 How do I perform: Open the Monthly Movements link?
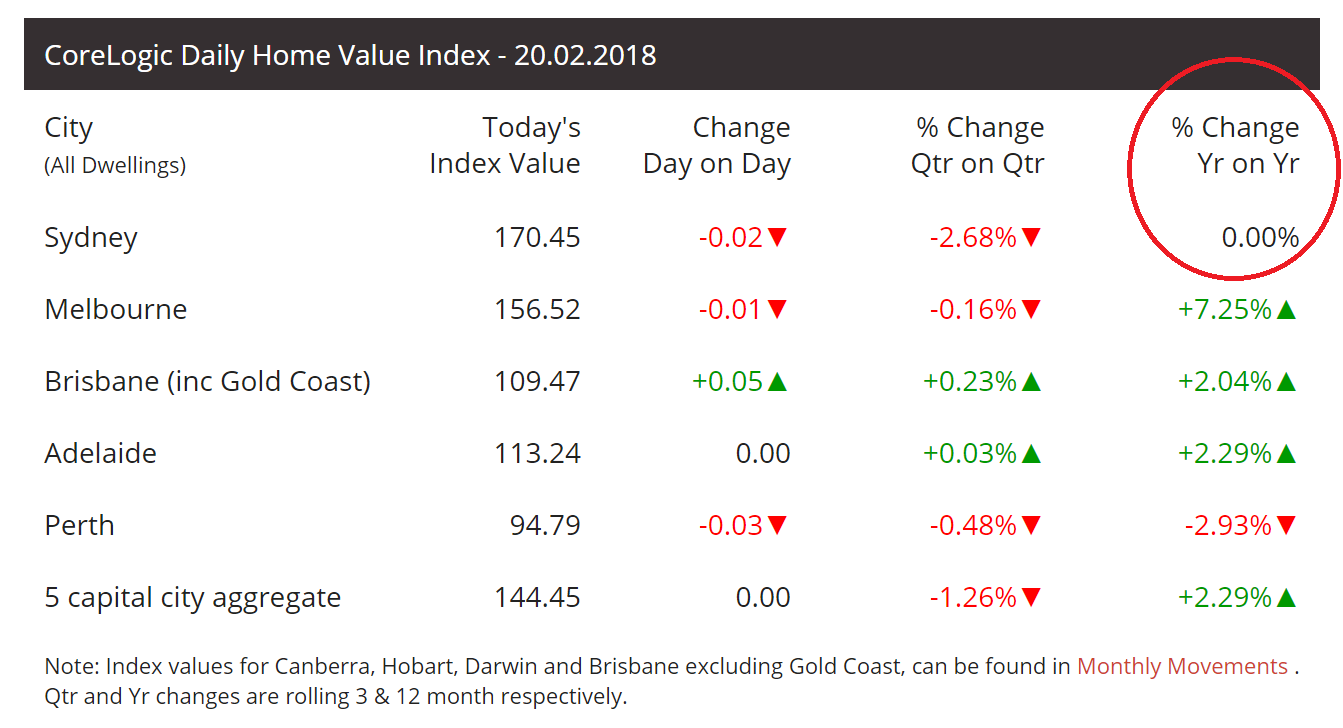1182,667
